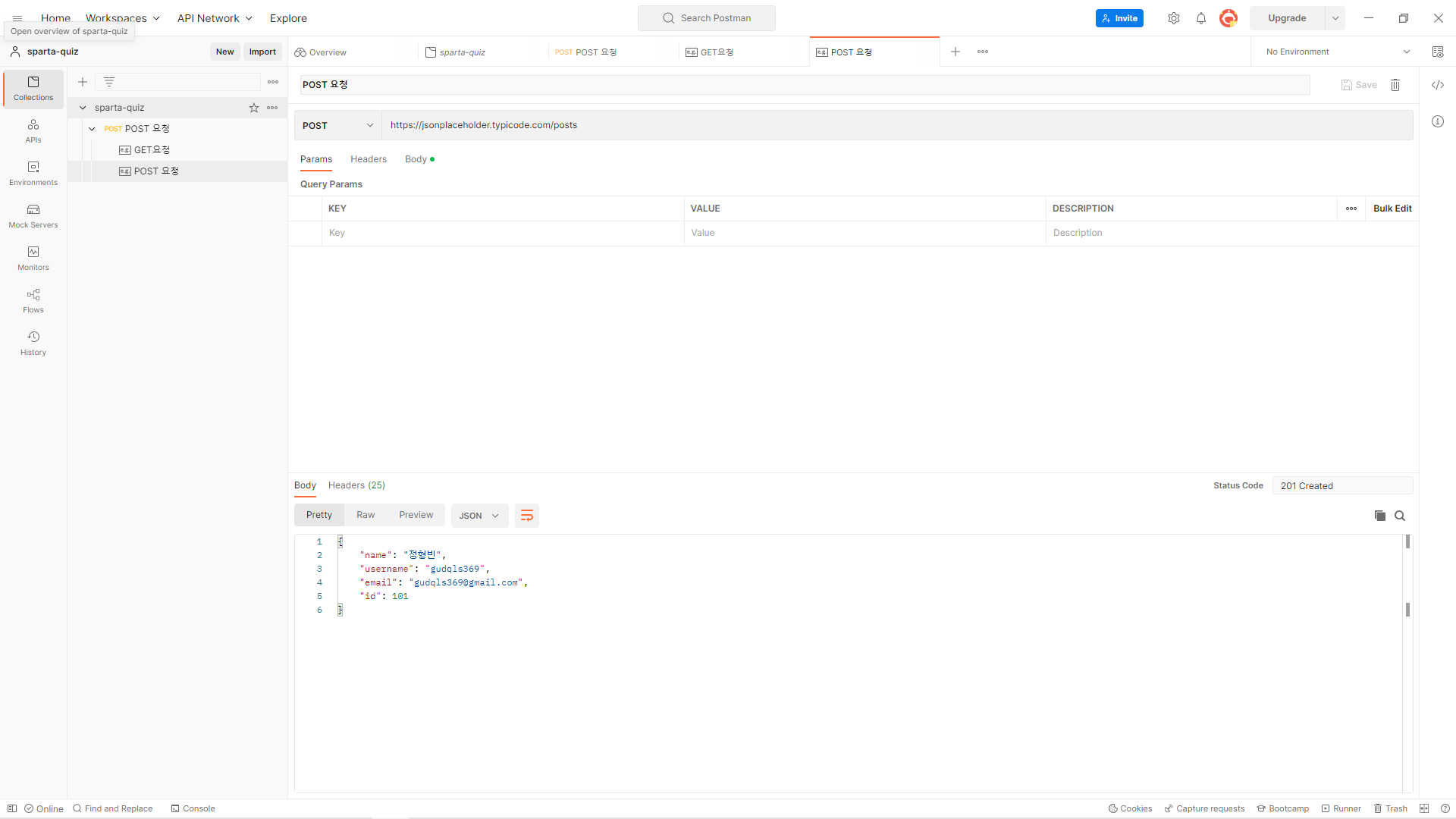
Task: Click the code snippet icon
Action: (x=1437, y=85)
